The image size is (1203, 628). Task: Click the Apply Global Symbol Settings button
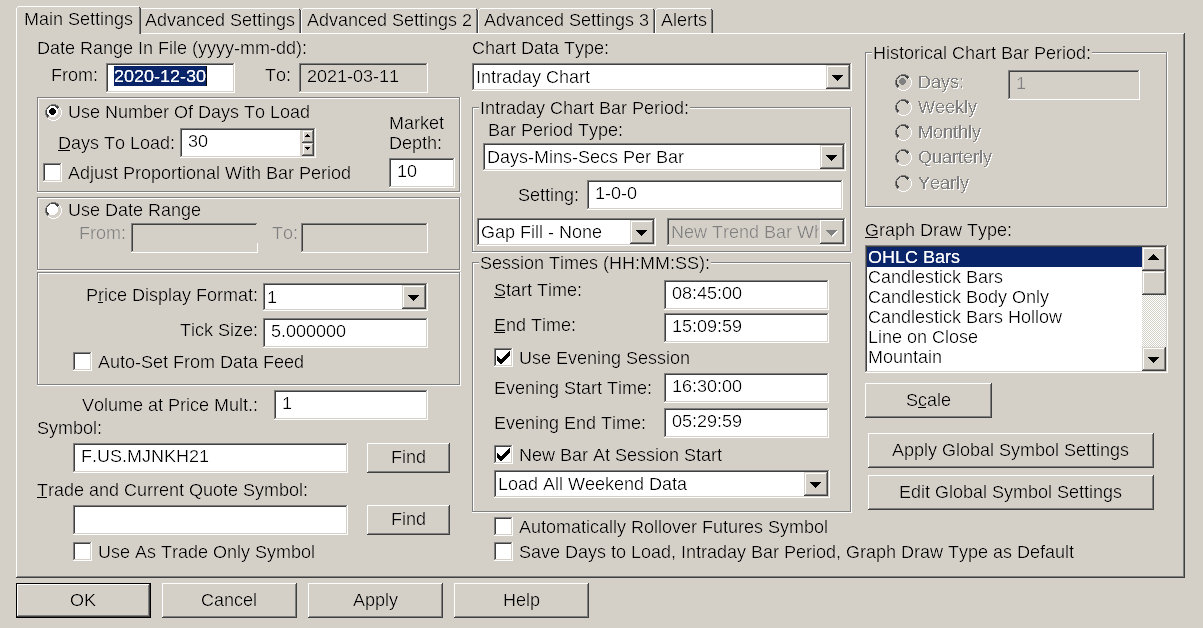(x=1010, y=450)
